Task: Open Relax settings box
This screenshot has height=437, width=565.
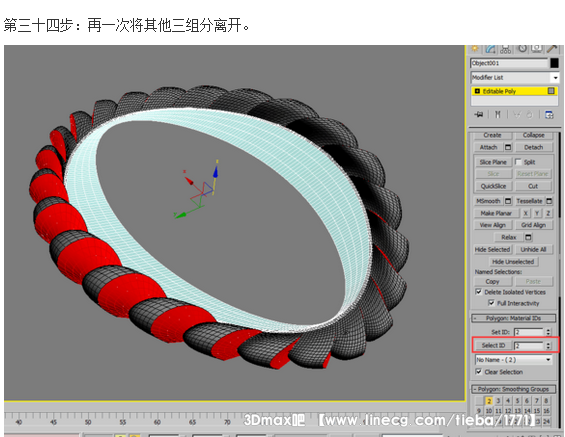Action: 528,237
